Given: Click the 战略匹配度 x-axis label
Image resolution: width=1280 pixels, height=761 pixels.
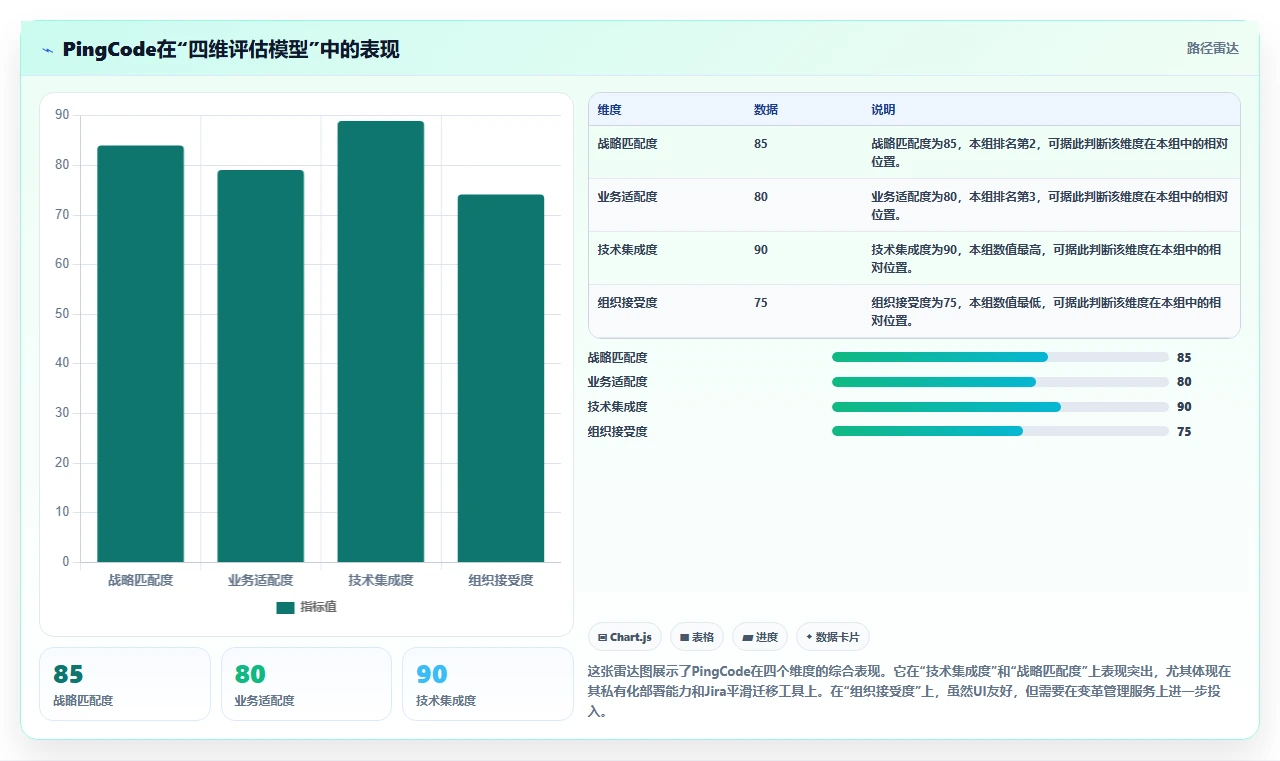Looking at the screenshot, I should [x=141, y=580].
